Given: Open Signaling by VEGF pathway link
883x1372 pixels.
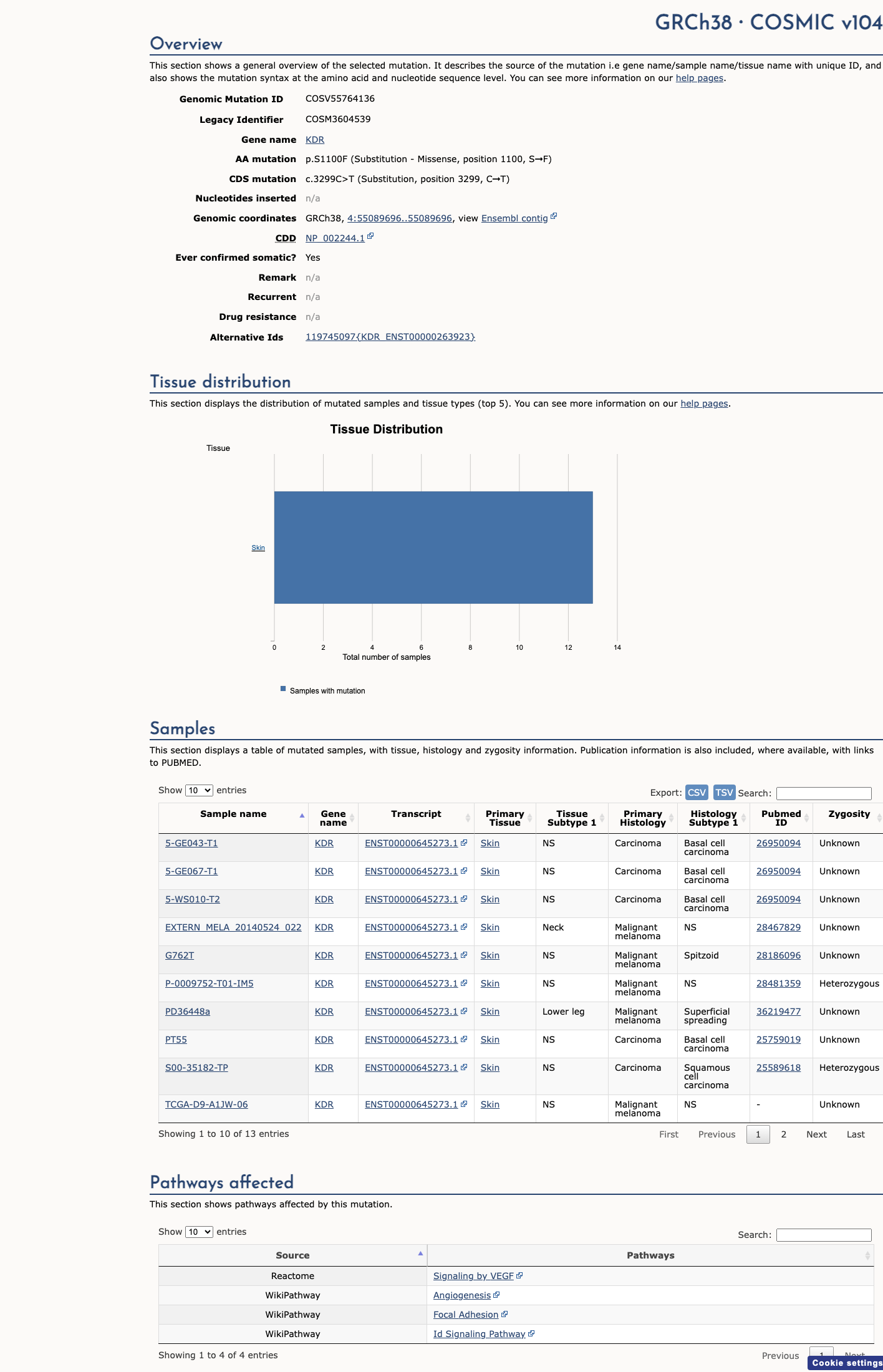Looking at the screenshot, I should [x=473, y=1276].
